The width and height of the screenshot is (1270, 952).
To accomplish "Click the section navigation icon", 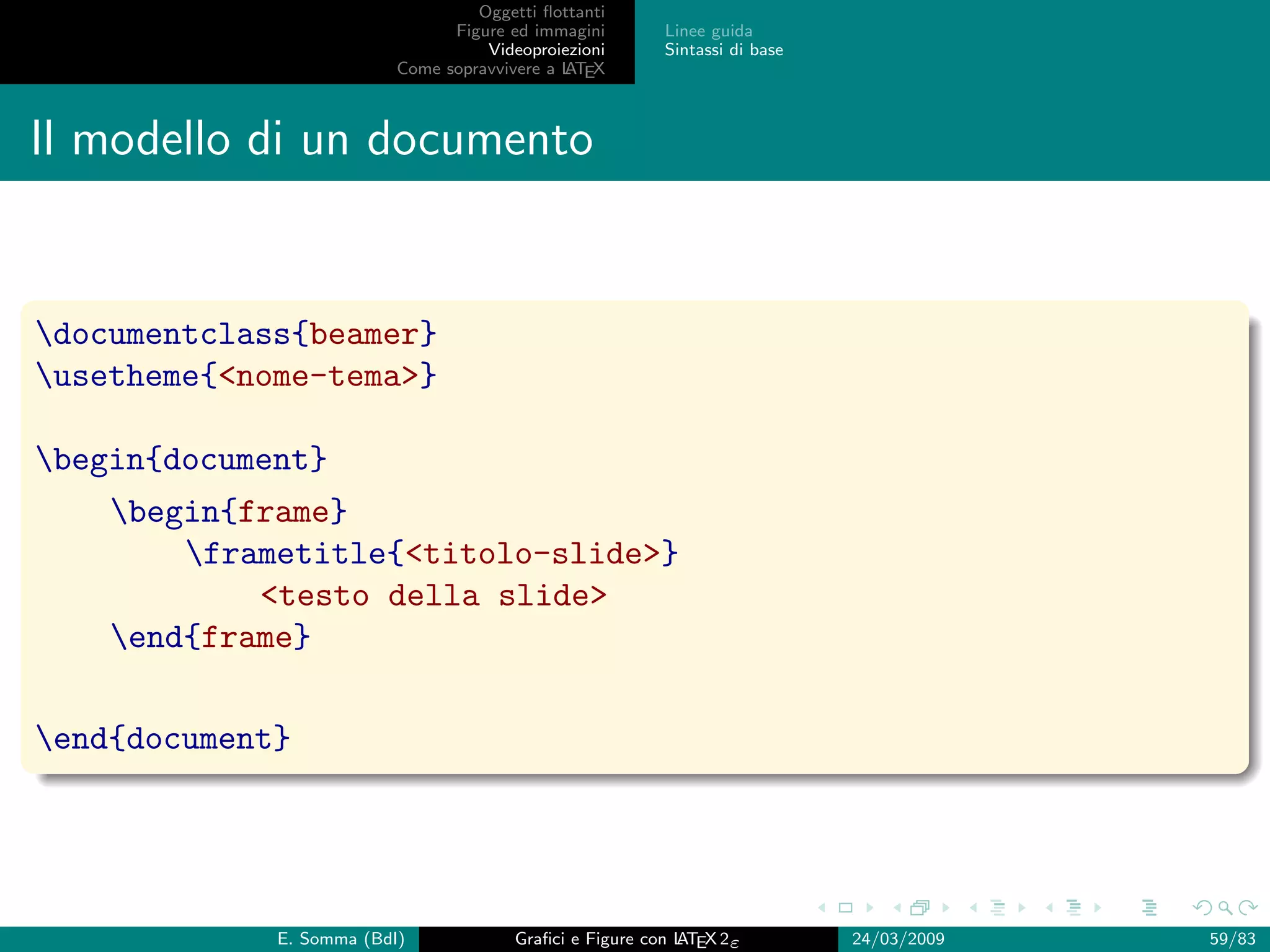I will point(1073,908).
